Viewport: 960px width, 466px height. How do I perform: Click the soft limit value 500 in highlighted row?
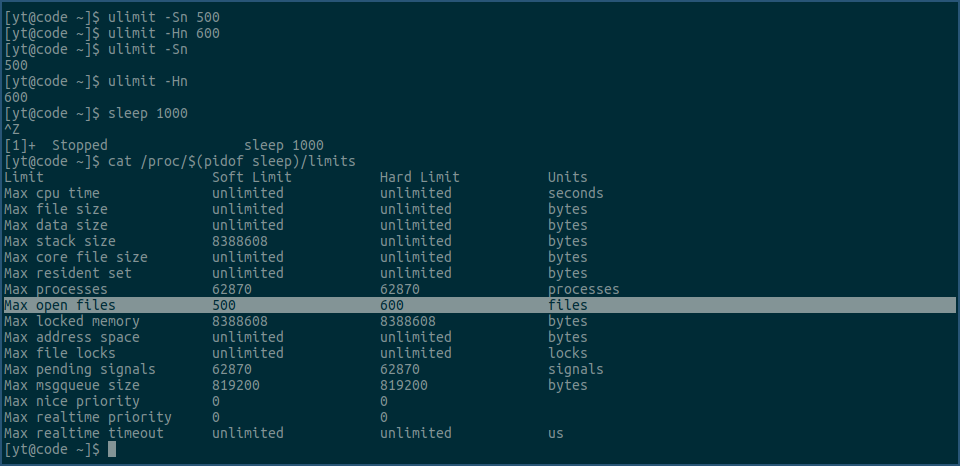pyautogui.click(x=224, y=305)
